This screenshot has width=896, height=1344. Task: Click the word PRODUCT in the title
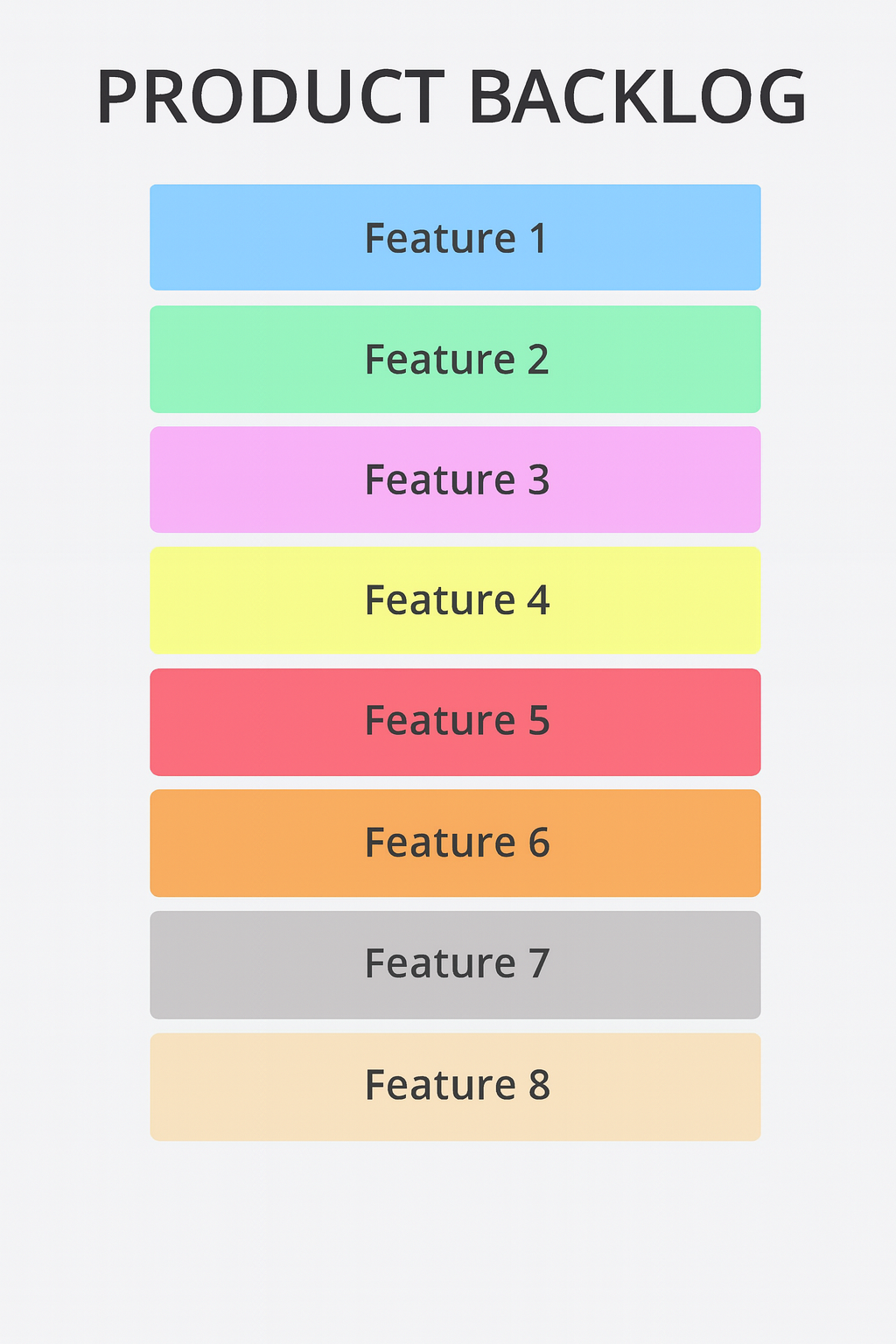[x=271, y=97]
